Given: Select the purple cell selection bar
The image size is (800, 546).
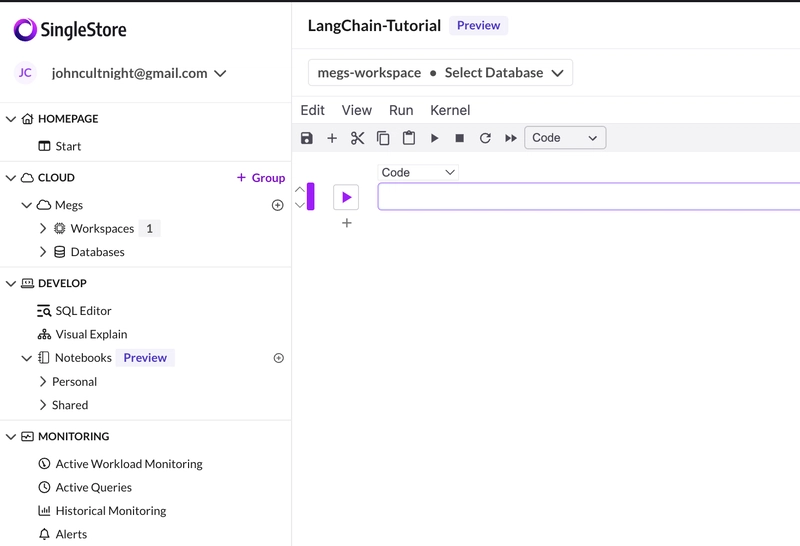Looking at the screenshot, I should 311,196.
